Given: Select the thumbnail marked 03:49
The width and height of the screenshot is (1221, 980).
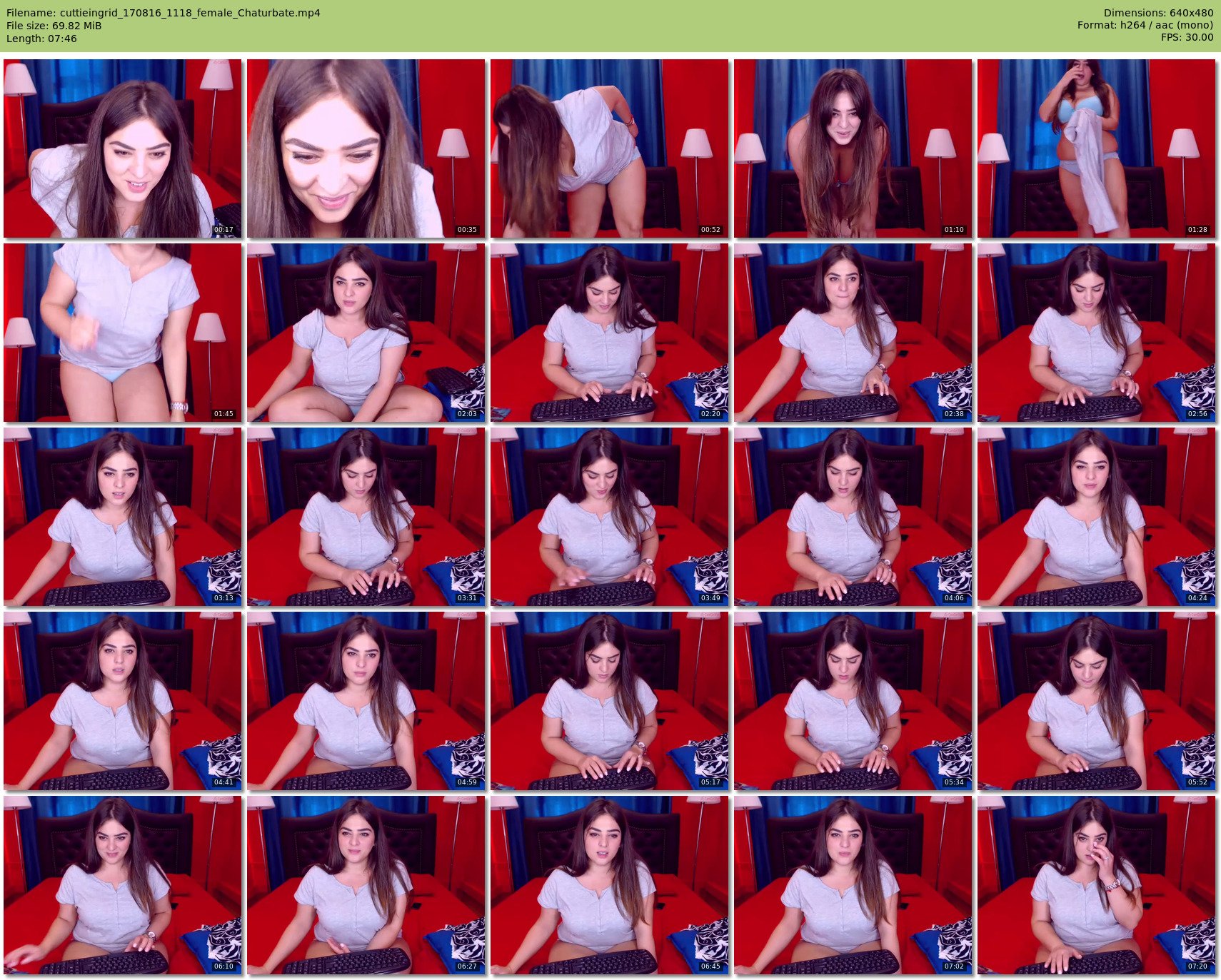Looking at the screenshot, I should tap(609, 517).
